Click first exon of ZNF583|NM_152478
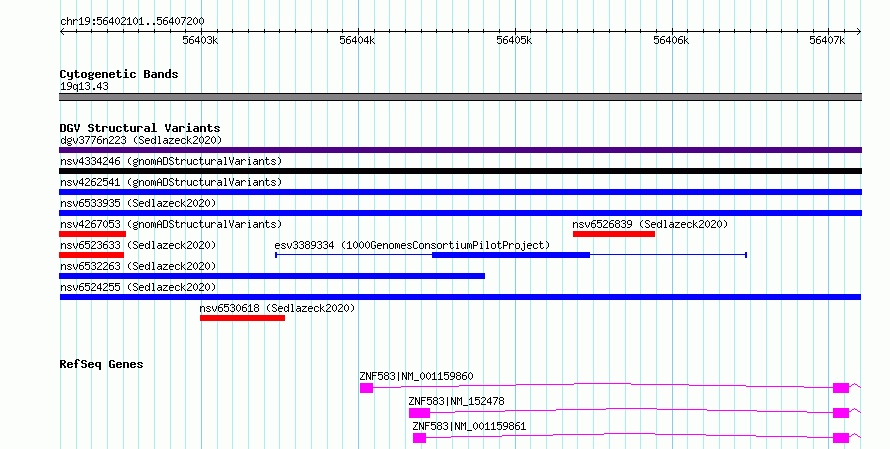Viewport: 890px width, 449px height. [419, 413]
